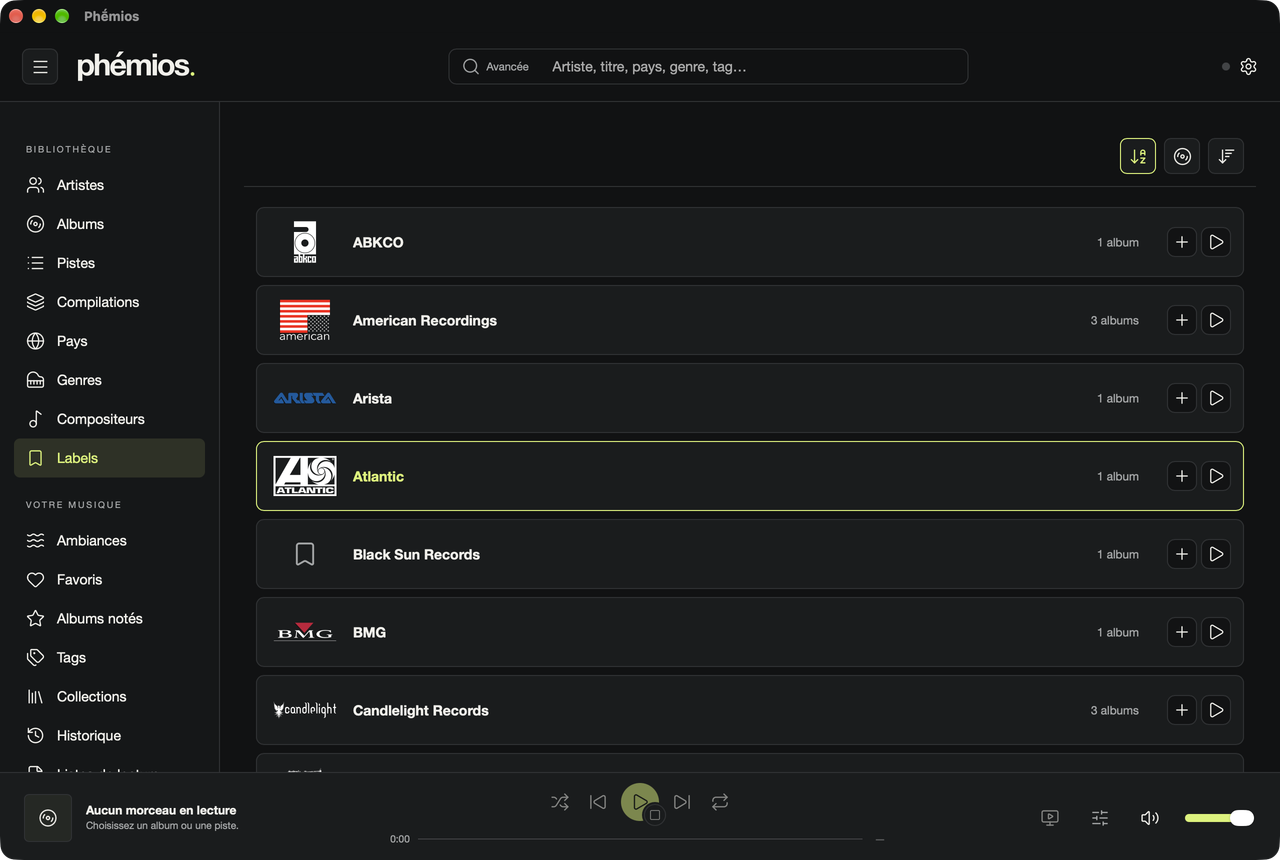1280x860 pixels.
Task: Toggle descending sort order
Action: pos(1226,156)
